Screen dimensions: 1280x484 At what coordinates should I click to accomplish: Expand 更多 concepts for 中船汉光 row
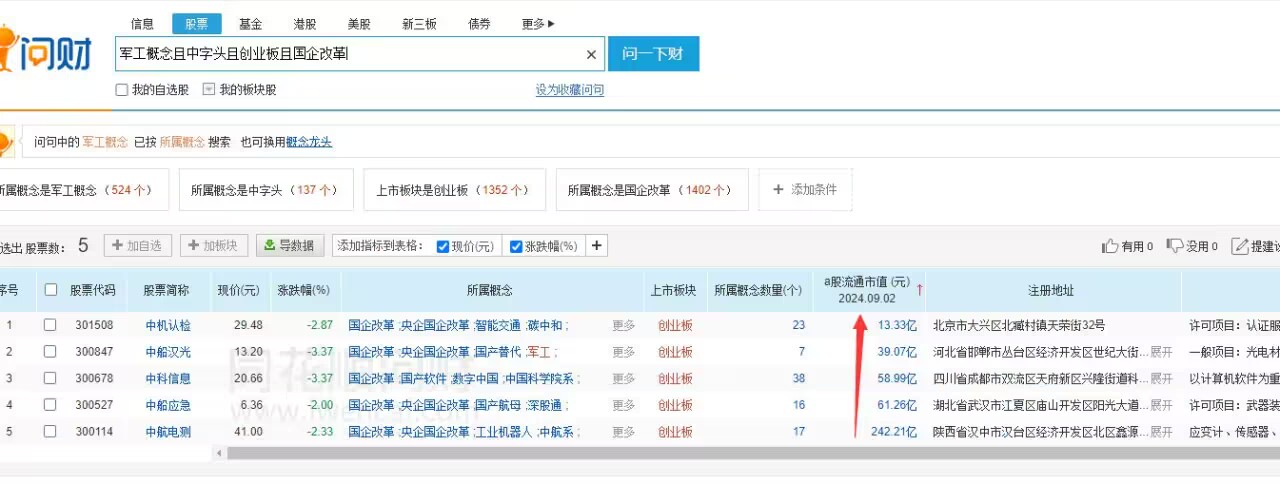coord(623,352)
